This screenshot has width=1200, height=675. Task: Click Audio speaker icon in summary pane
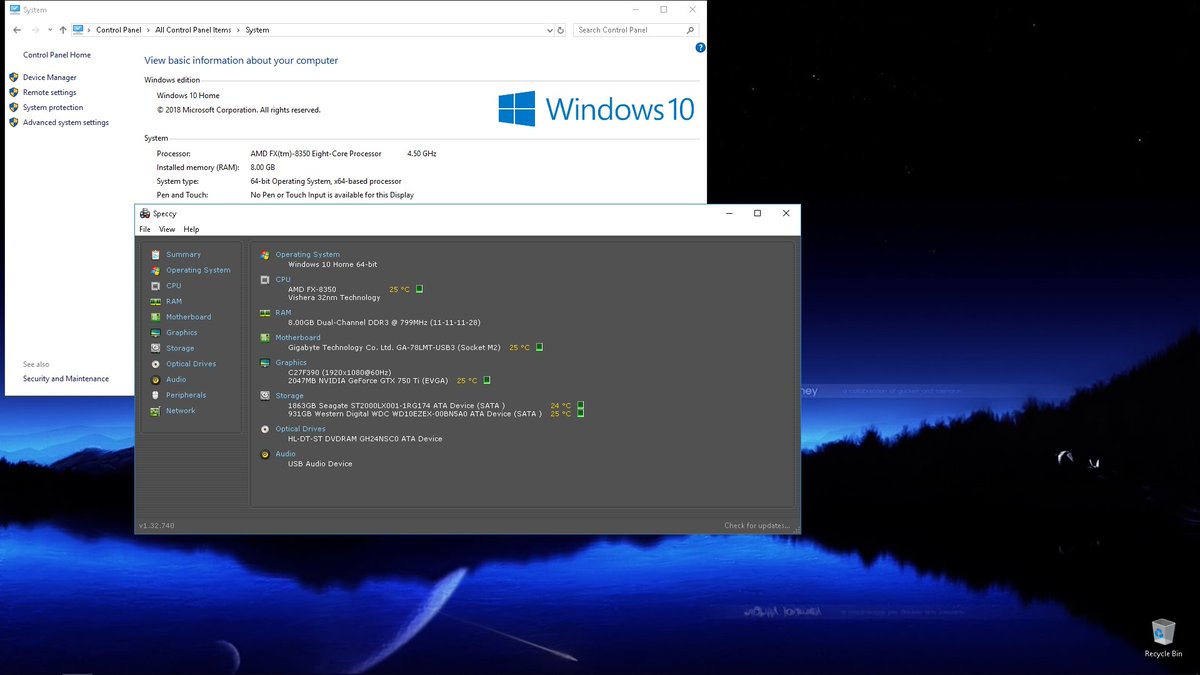point(265,454)
